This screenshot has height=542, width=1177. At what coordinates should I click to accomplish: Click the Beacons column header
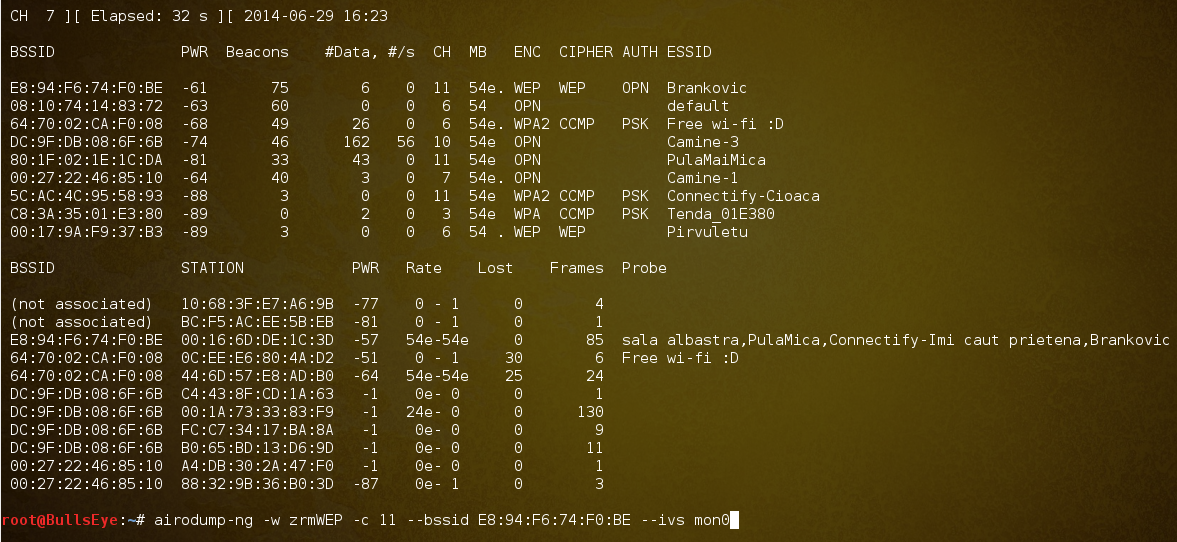(x=257, y=52)
